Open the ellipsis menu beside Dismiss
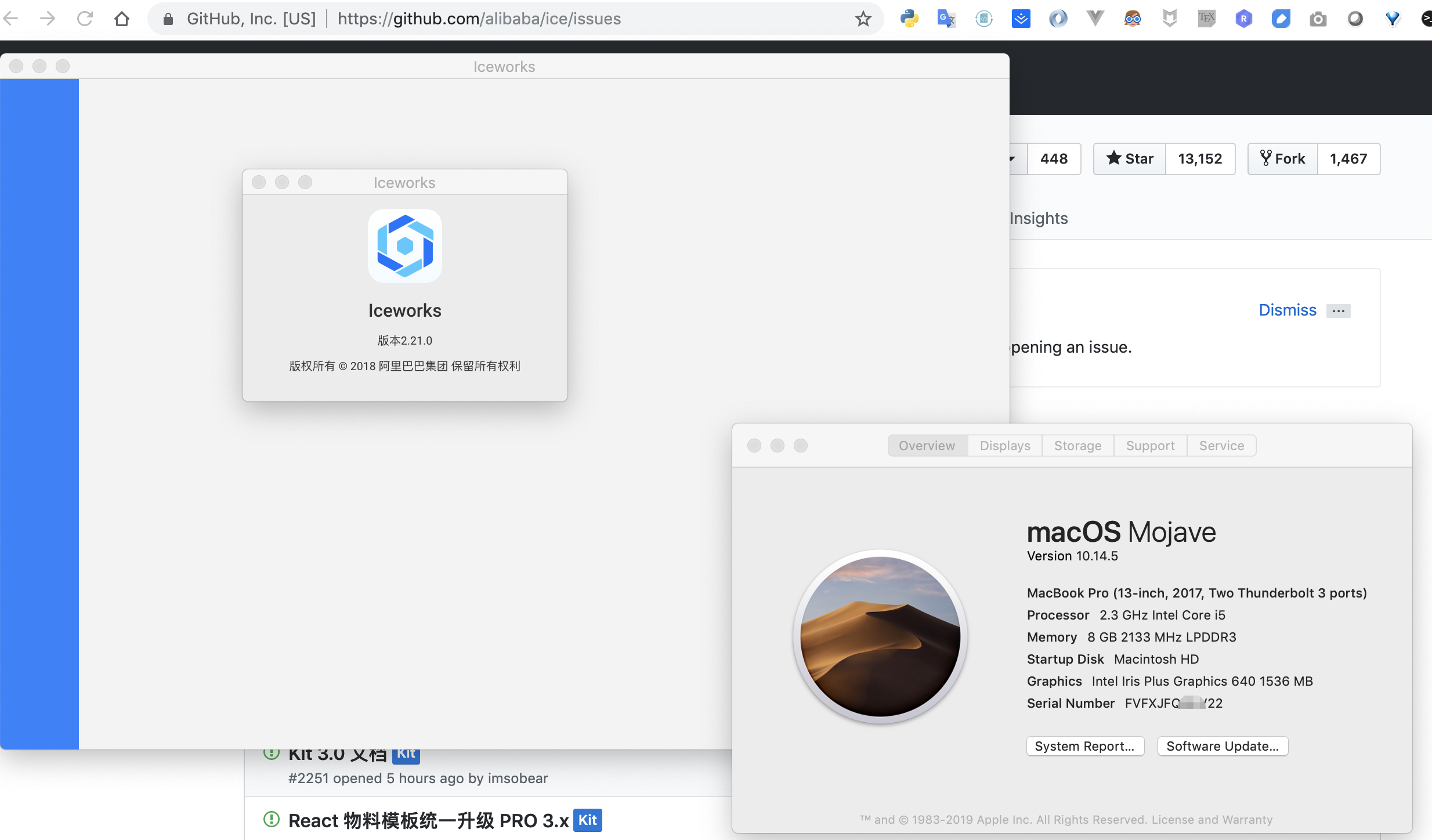1432x840 pixels. 1338,311
